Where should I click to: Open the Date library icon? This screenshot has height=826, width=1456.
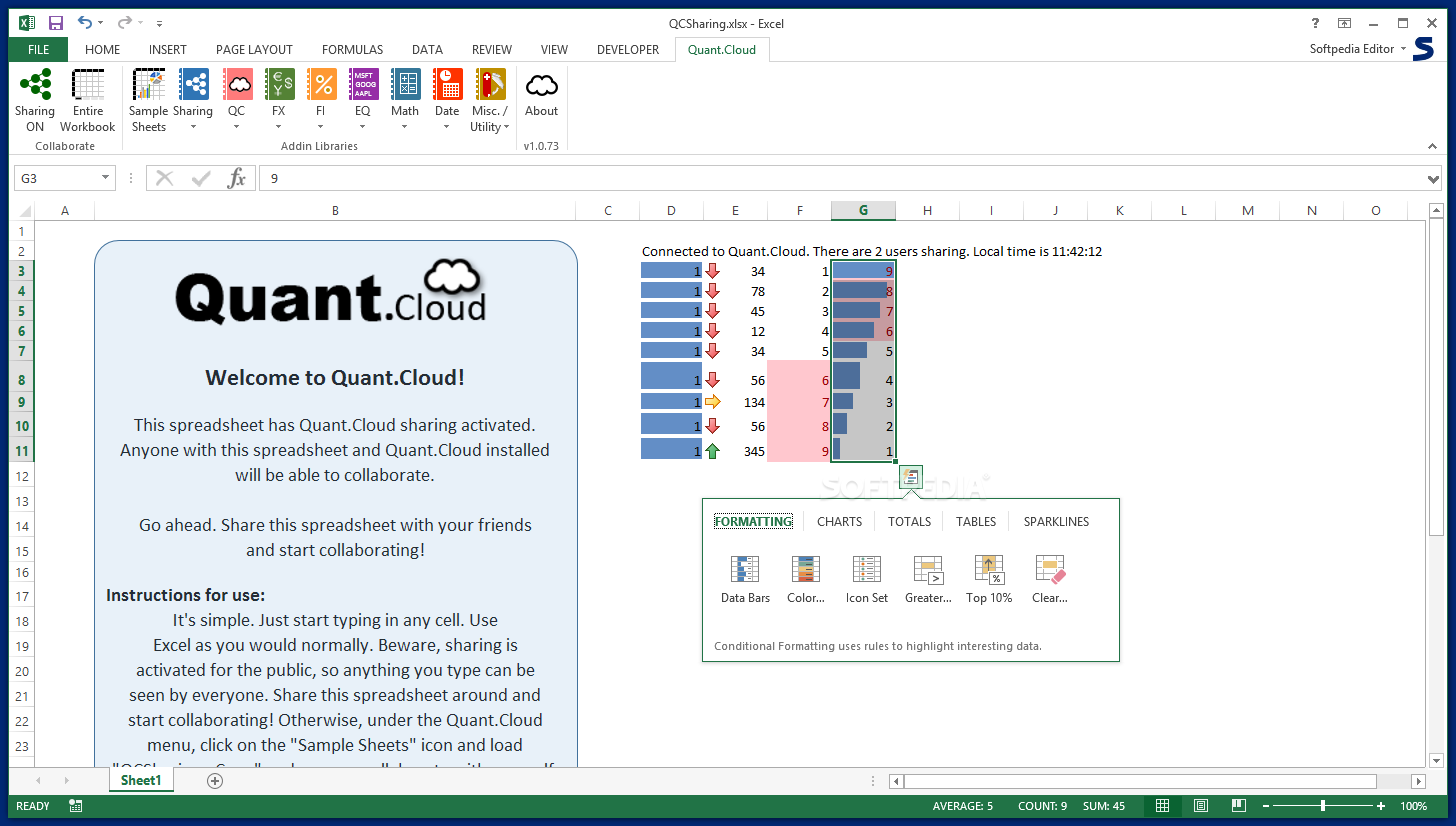tap(447, 85)
